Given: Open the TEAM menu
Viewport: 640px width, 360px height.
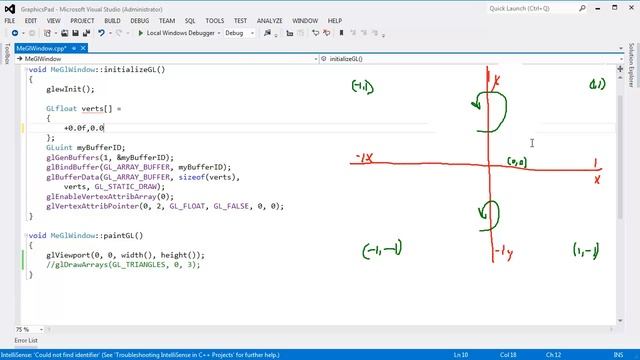Looking at the screenshot, I should (167, 20).
